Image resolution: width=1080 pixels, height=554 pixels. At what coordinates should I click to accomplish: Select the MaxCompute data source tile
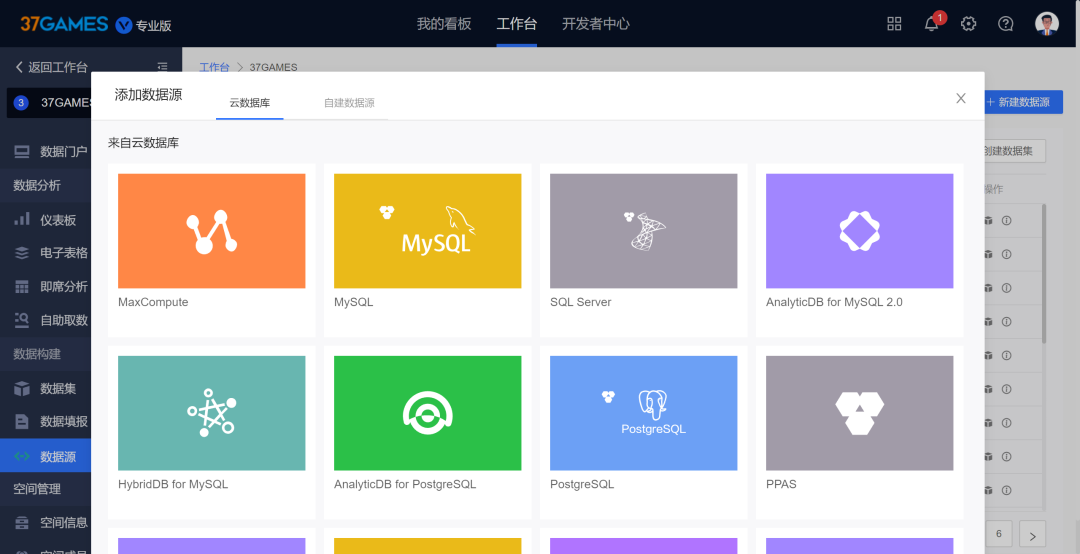[211, 250]
